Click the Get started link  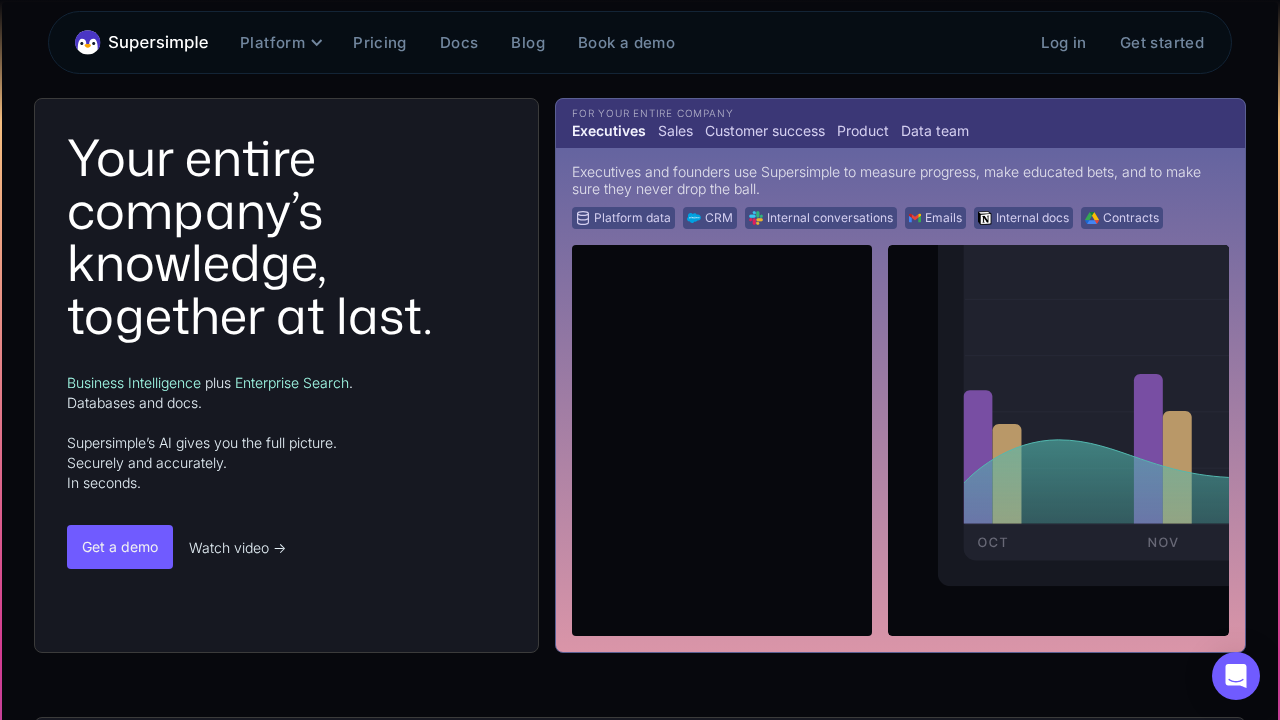click(x=1162, y=42)
